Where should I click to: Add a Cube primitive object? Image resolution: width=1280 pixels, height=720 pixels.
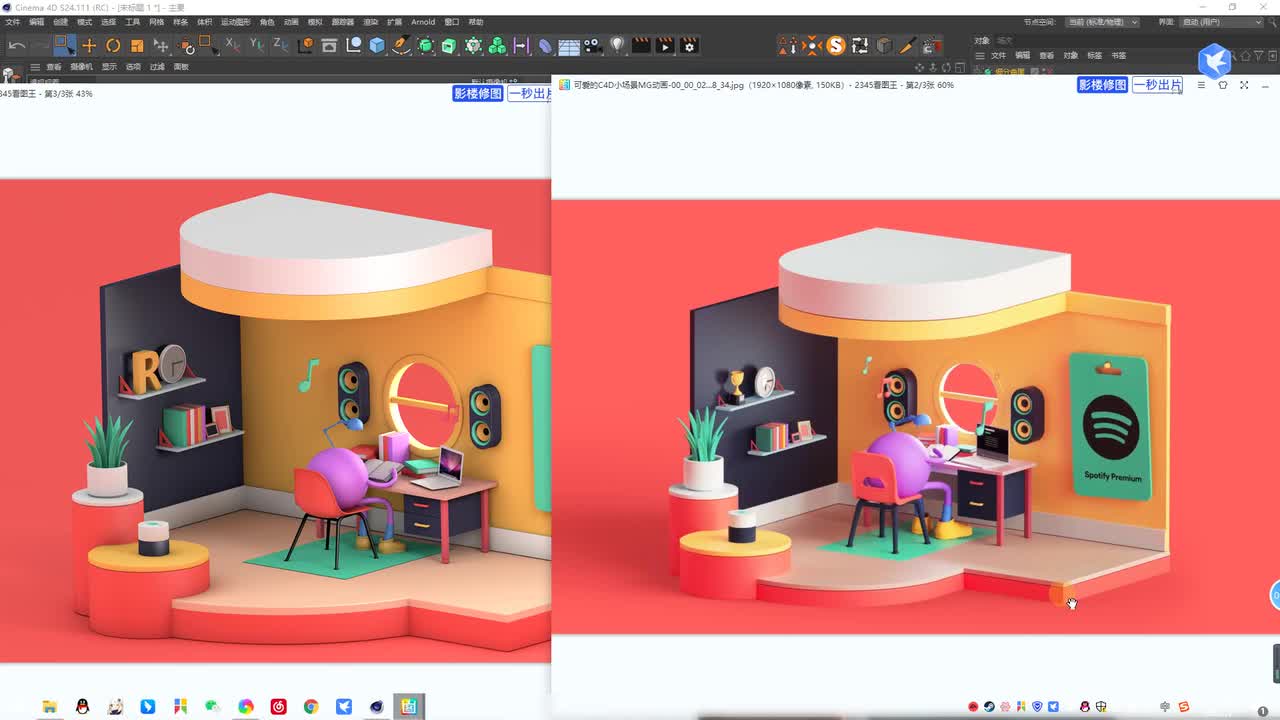pyautogui.click(x=377, y=46)
